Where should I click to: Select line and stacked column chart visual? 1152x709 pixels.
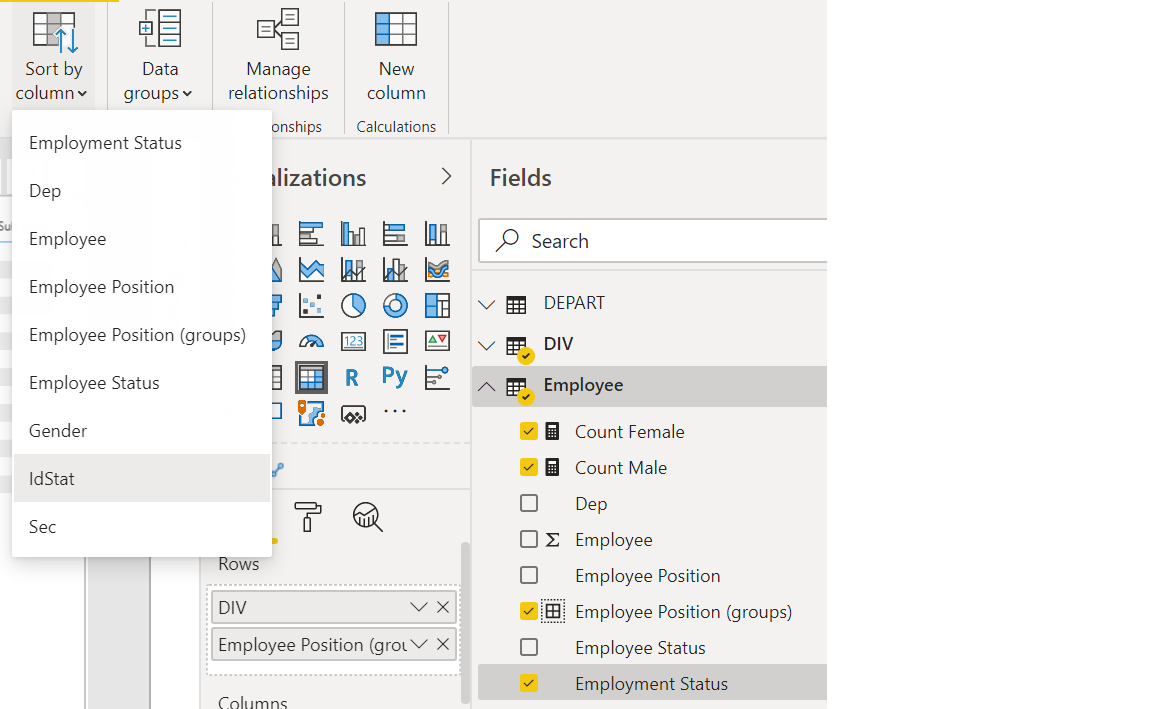(353, 270)
